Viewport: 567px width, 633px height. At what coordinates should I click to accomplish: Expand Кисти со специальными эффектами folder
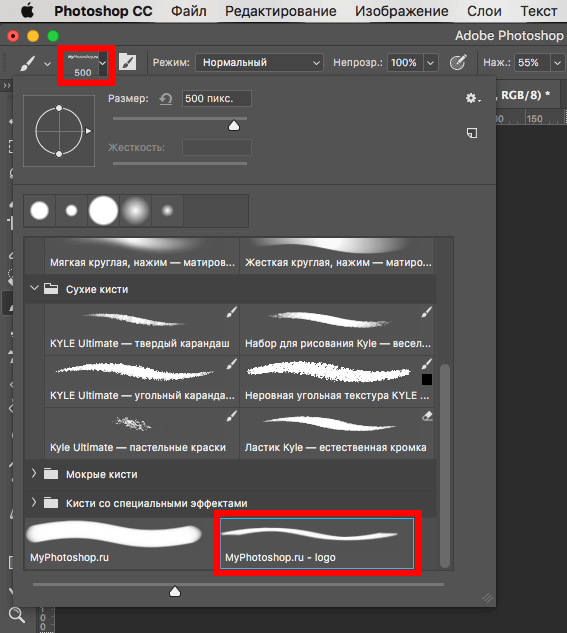(34, 503)
